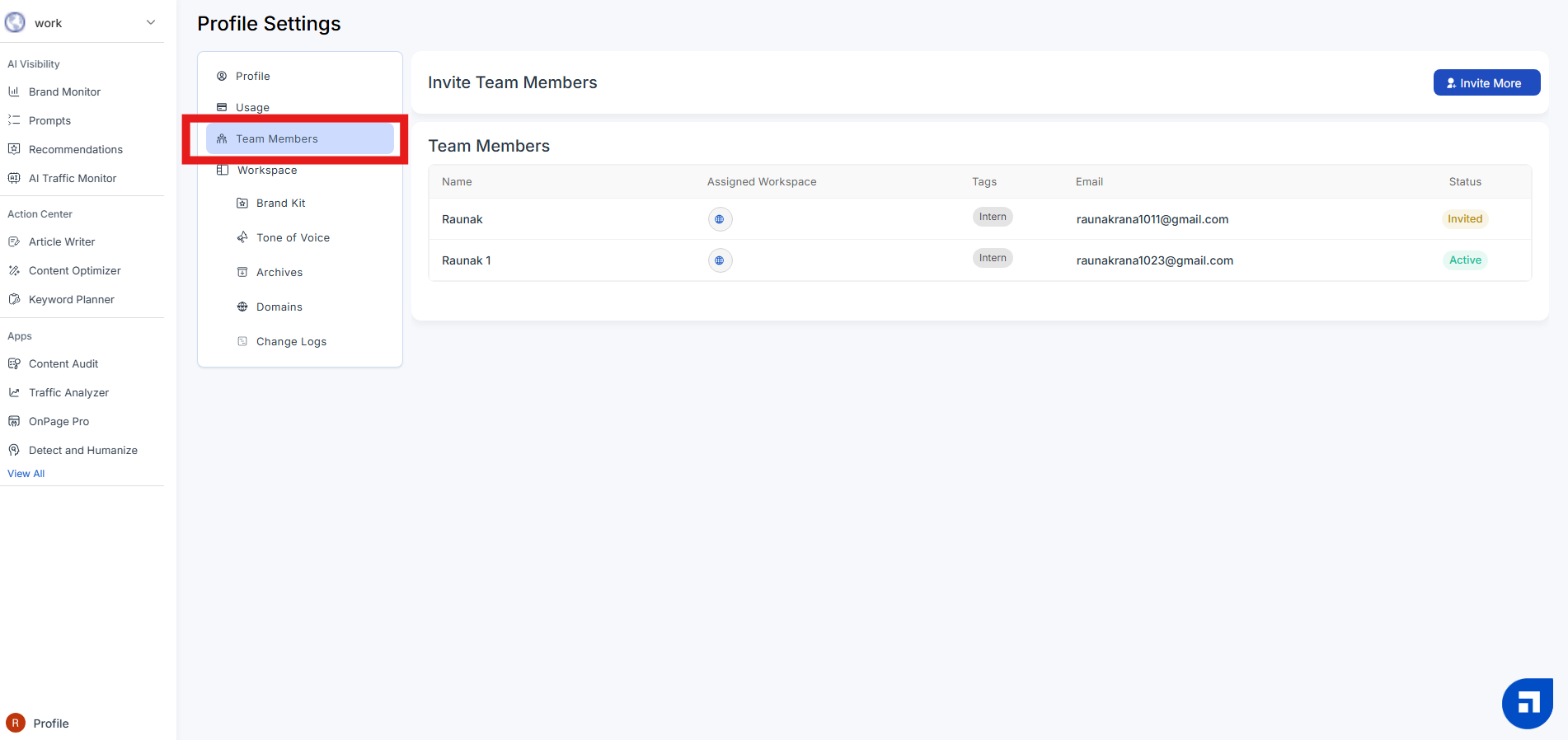Viewport: 1568px width, 740px height.
Task: Open Change Logs in the settings menu
Action: 291,342
